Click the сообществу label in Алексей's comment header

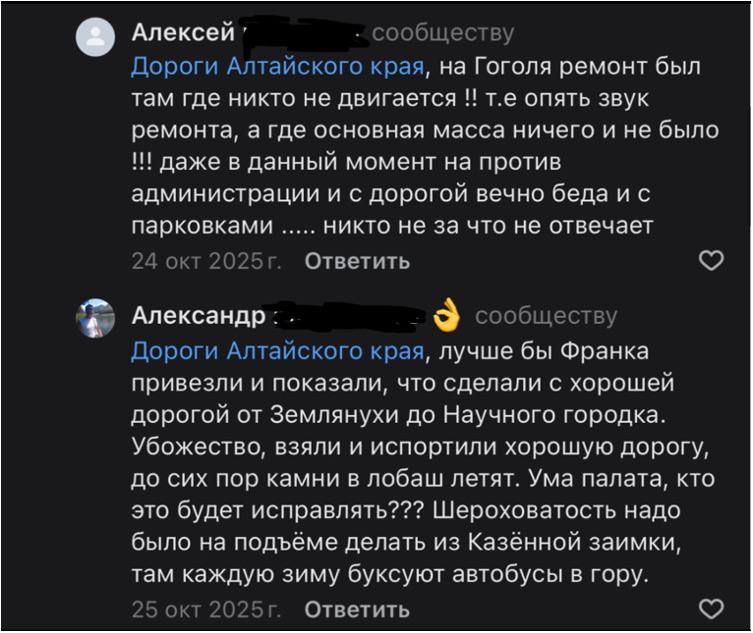[x=443, y=34]
